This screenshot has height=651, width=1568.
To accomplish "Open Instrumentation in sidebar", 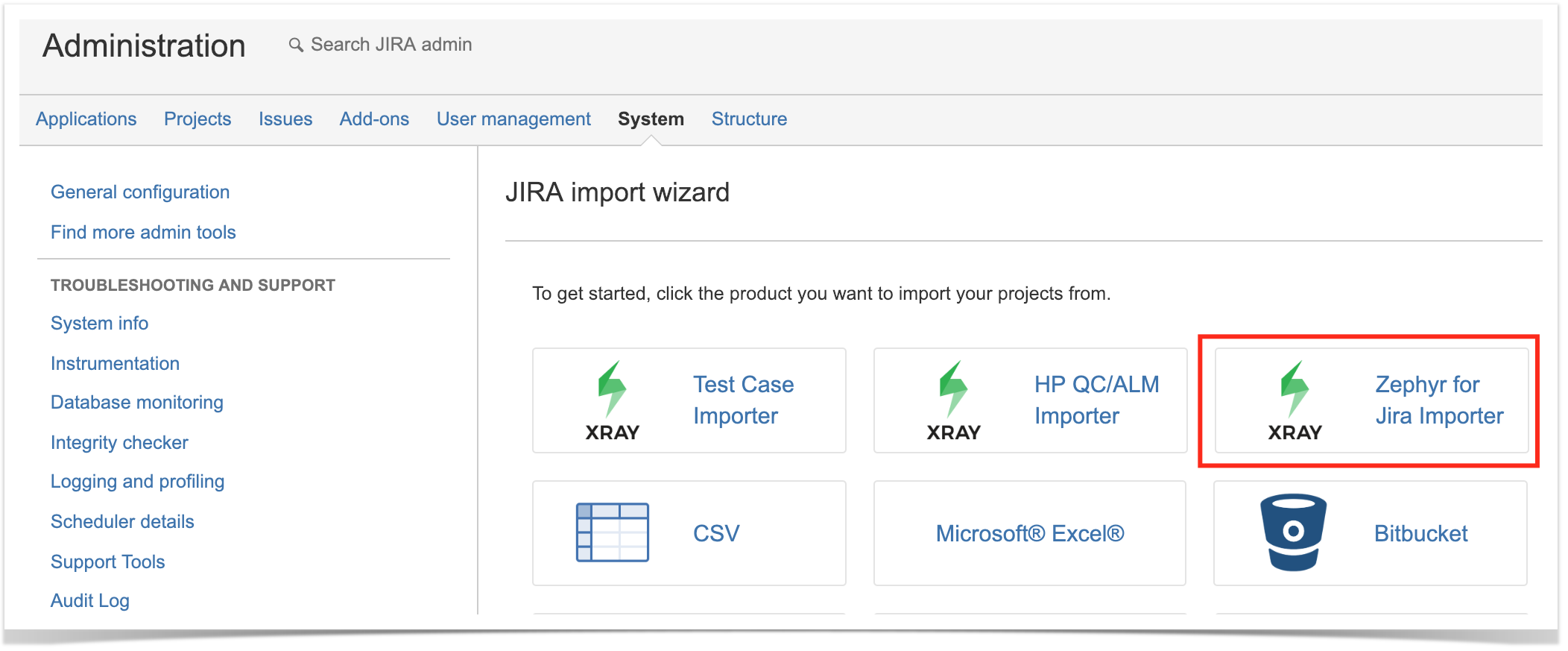I will (115, 364).
